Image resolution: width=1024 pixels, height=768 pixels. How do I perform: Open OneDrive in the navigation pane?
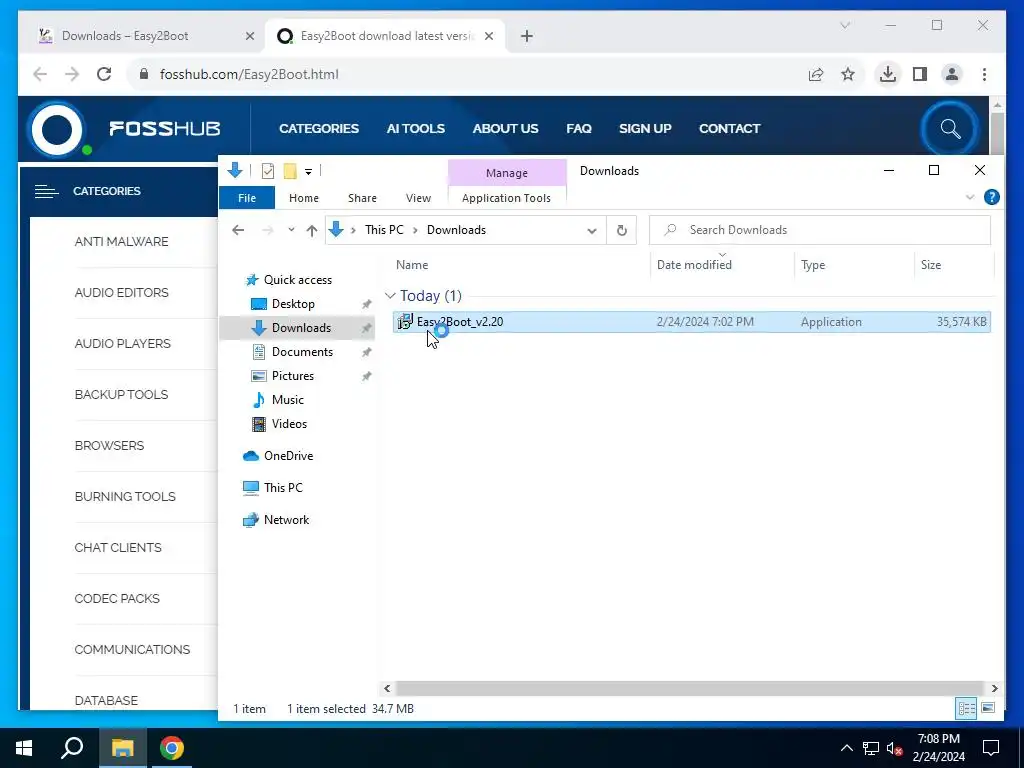[x=288, y=456]
